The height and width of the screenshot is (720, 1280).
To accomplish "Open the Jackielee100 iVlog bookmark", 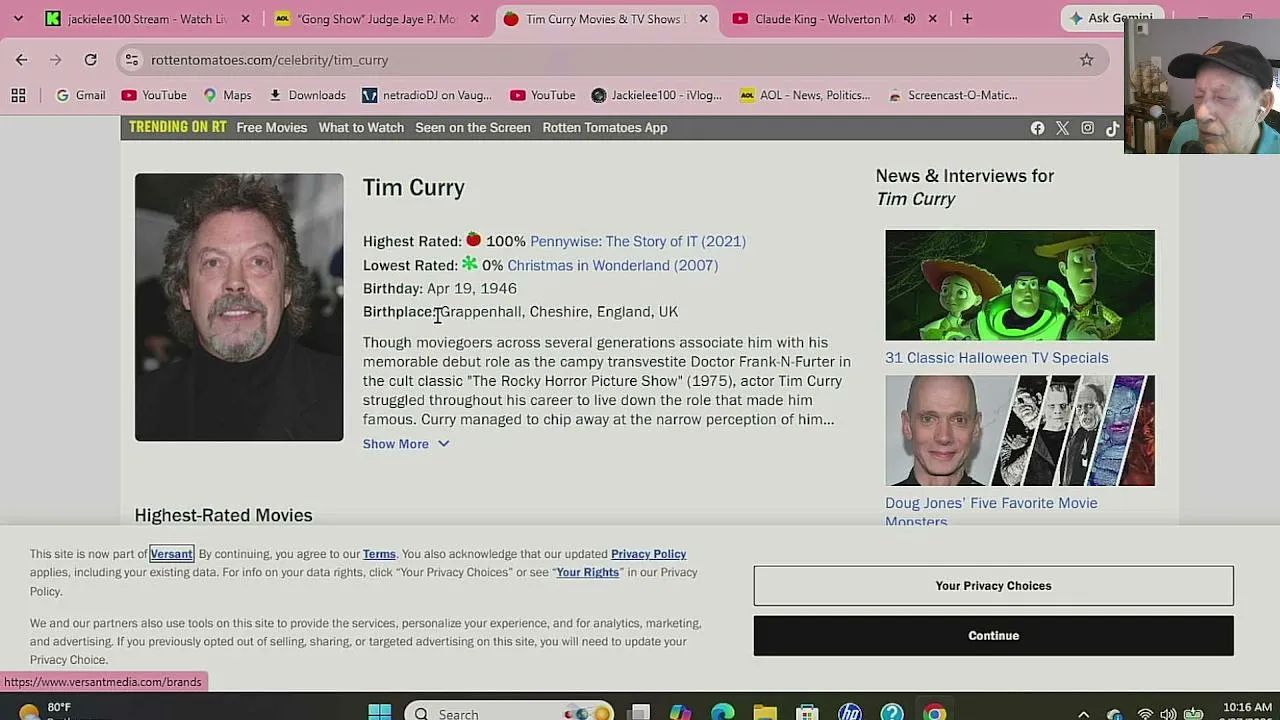I will (657, 95).
